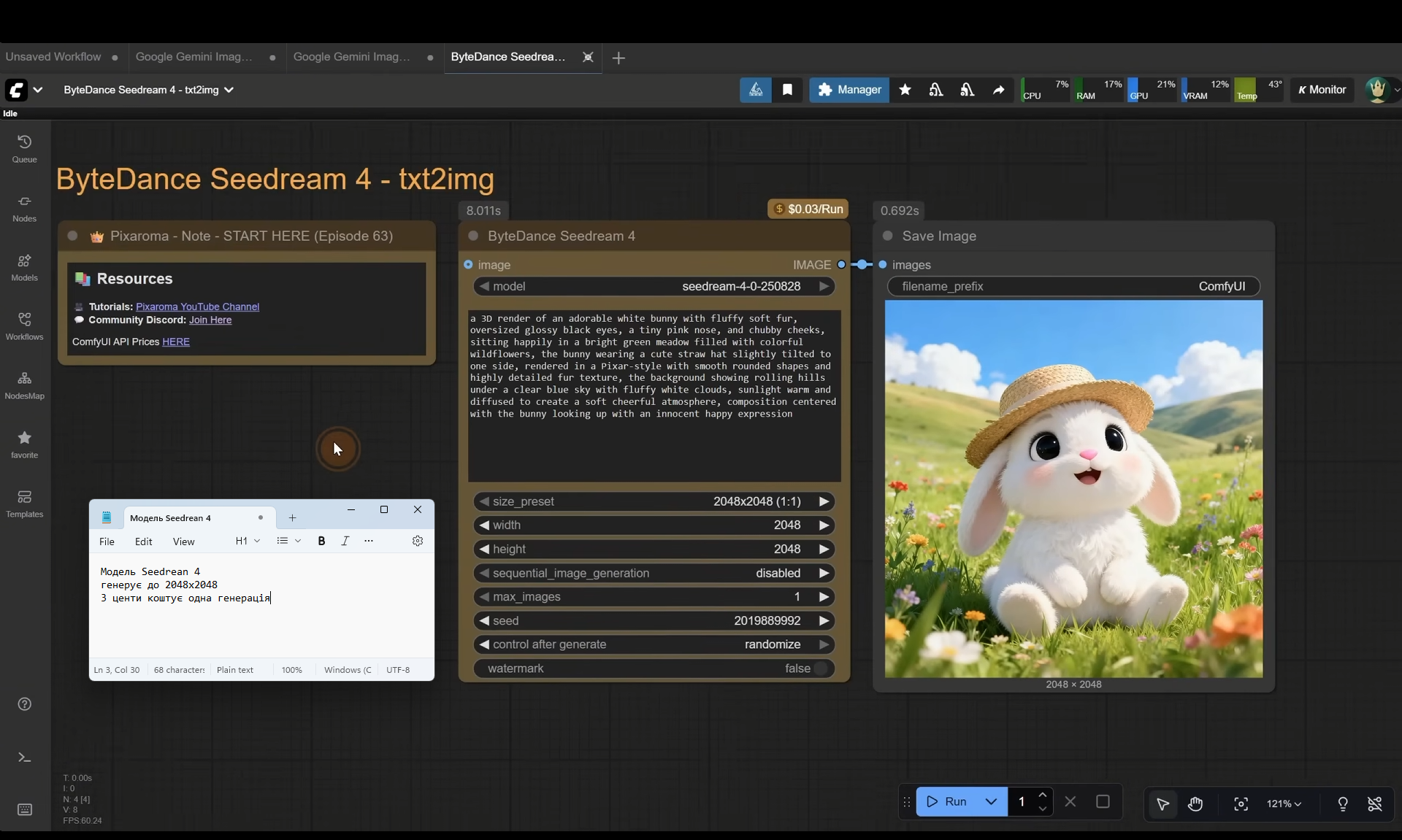Open the Models sidebar panel
This screenshot has width=1402, height=840.
click(24, 266)
